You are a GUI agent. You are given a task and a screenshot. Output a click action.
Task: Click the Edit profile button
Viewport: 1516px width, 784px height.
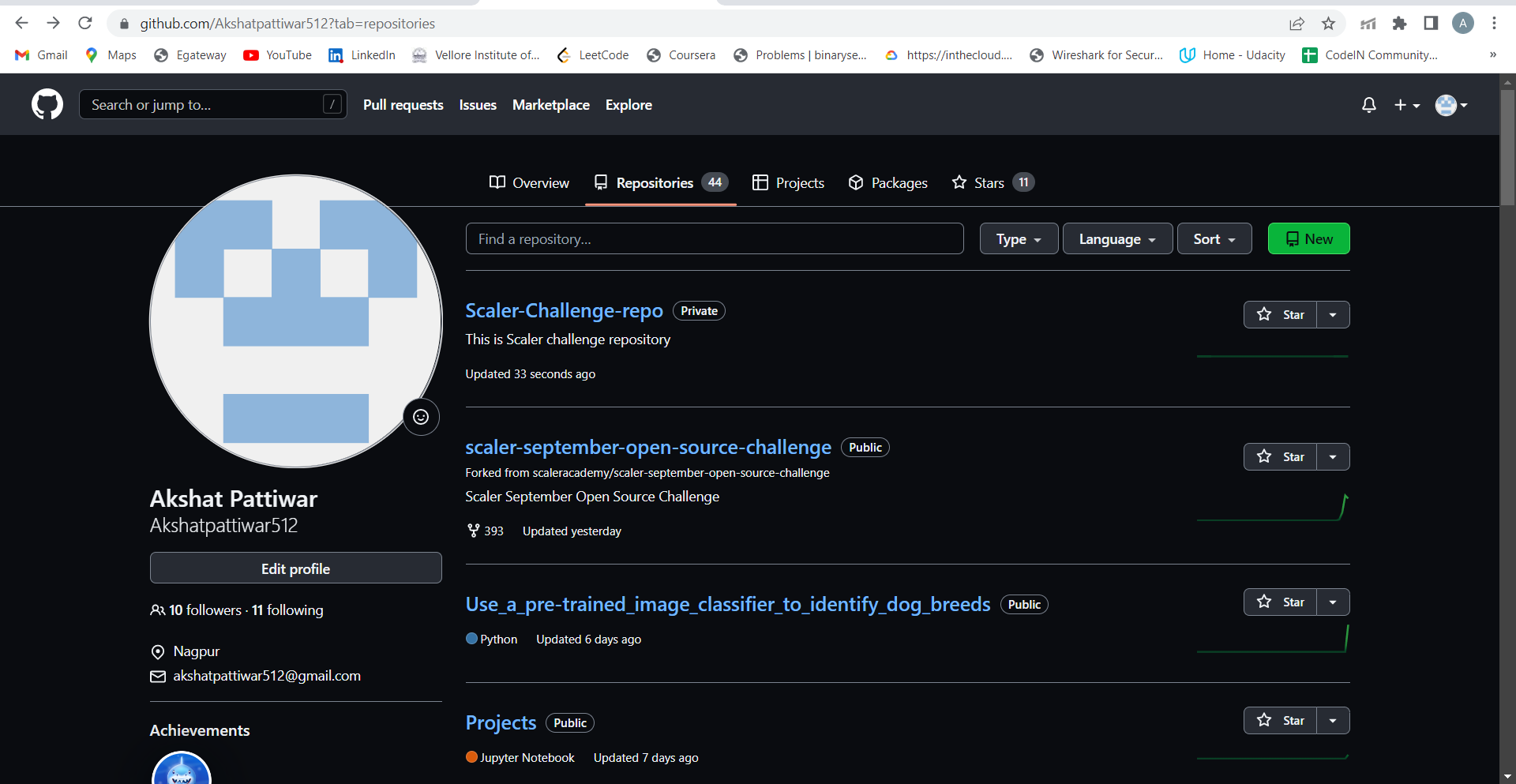(x=296, y=568)
